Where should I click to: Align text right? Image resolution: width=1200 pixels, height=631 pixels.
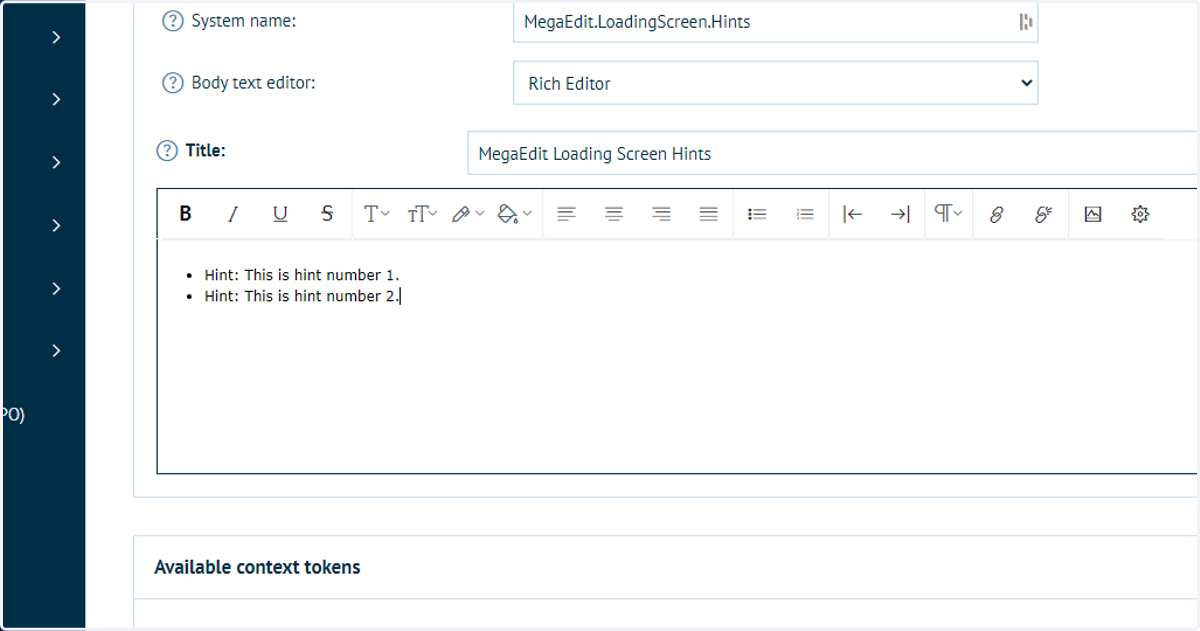661,213
